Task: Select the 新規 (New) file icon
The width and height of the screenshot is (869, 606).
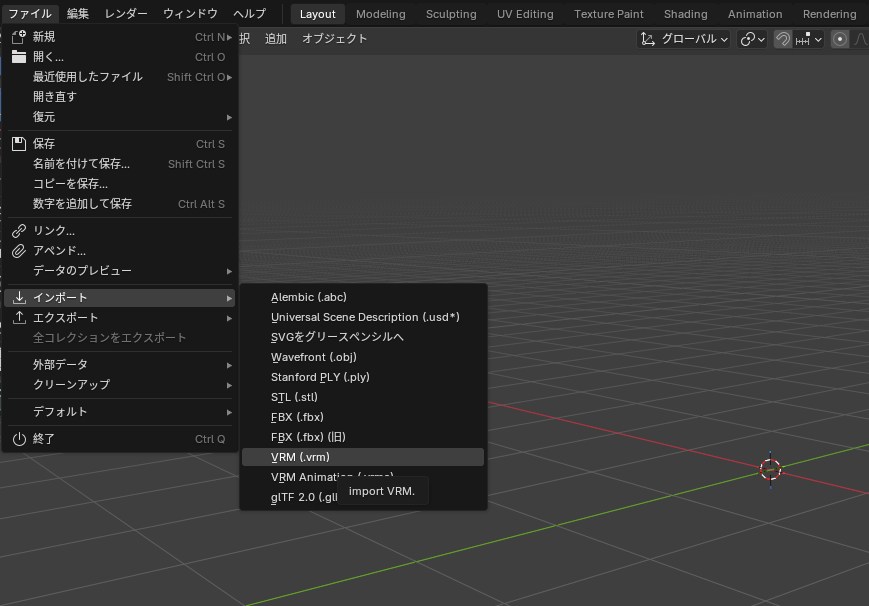Action: (x=18, y=37)
